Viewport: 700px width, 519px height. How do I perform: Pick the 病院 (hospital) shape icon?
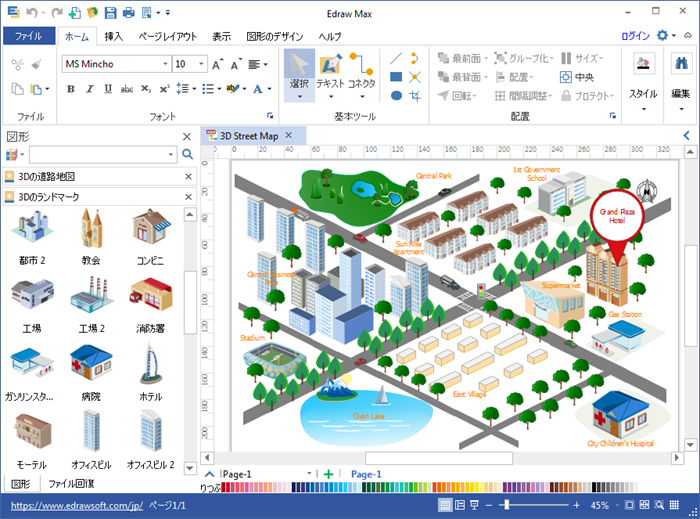coord(91,371)
